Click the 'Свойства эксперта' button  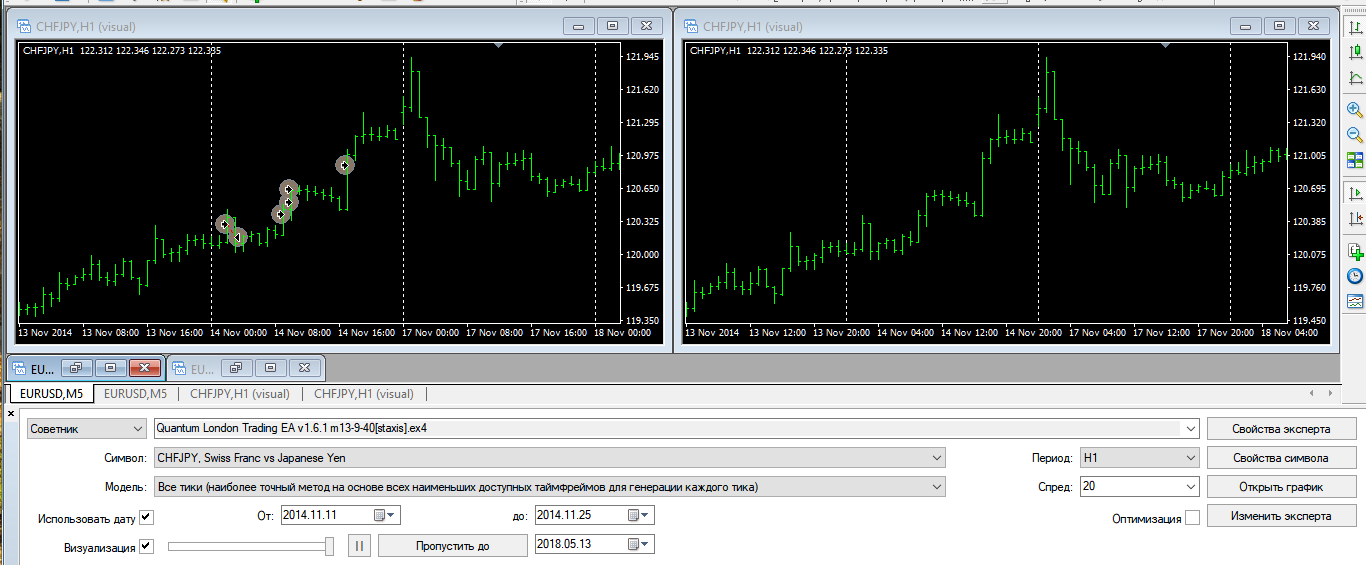point(1281,429)
